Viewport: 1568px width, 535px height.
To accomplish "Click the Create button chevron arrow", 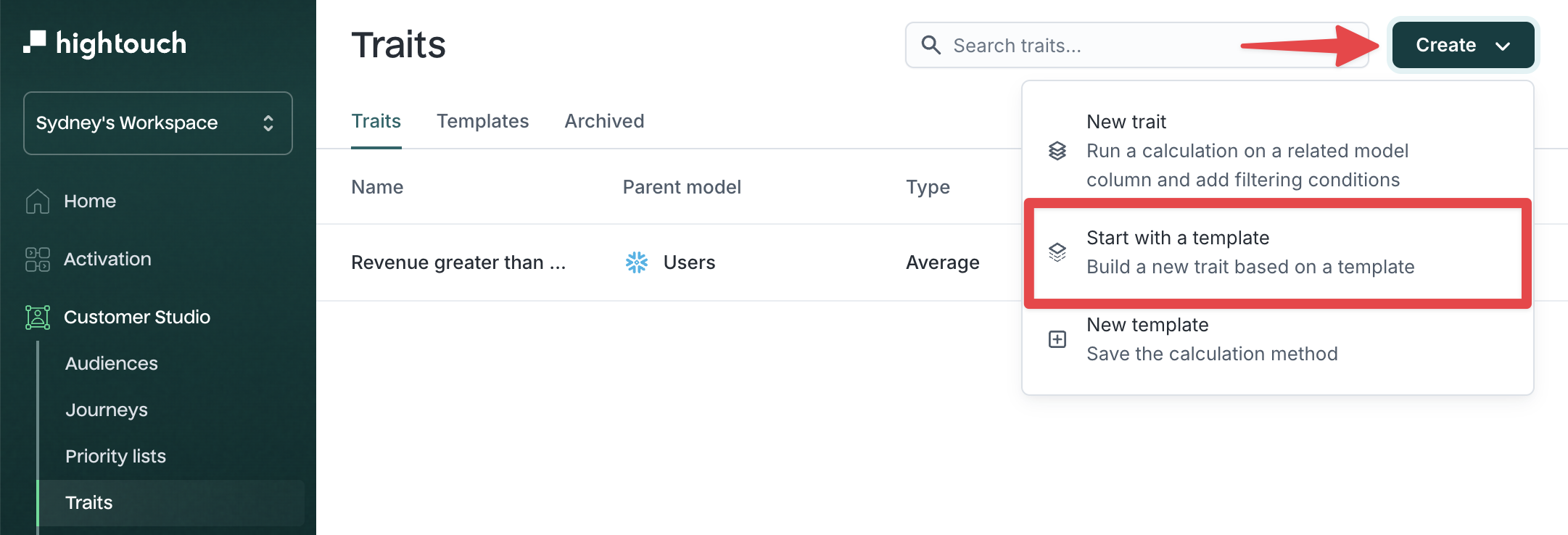I will coord(1503,46).
